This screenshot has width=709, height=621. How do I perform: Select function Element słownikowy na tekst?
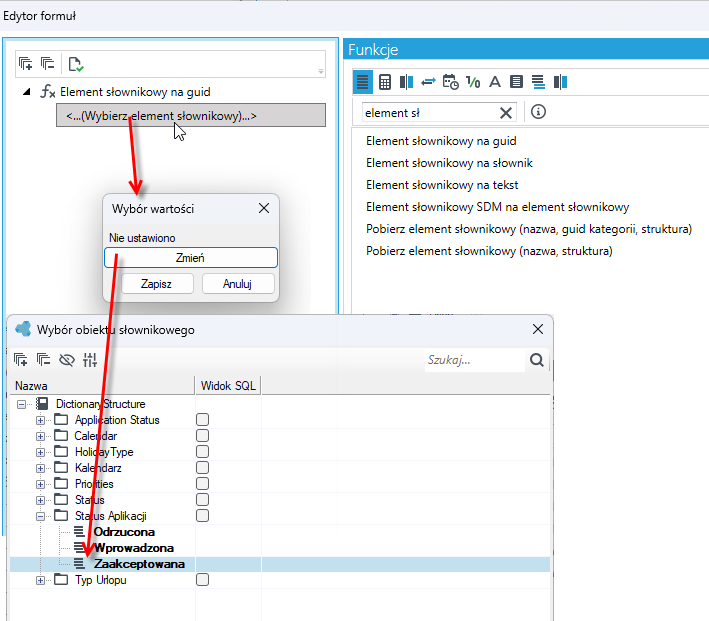pyautogui.click(x=442, y=185)
